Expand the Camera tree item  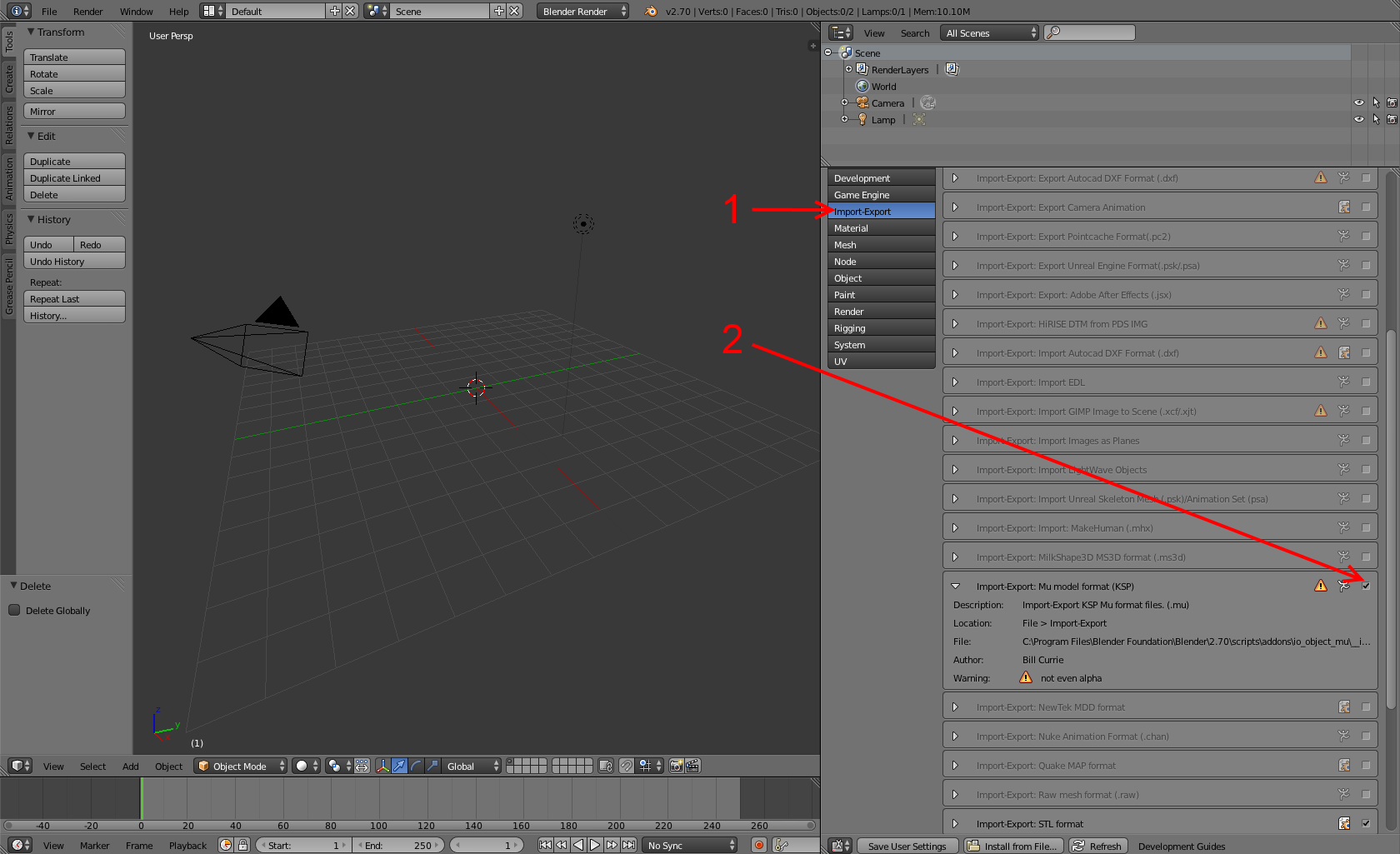click(844, 103)
